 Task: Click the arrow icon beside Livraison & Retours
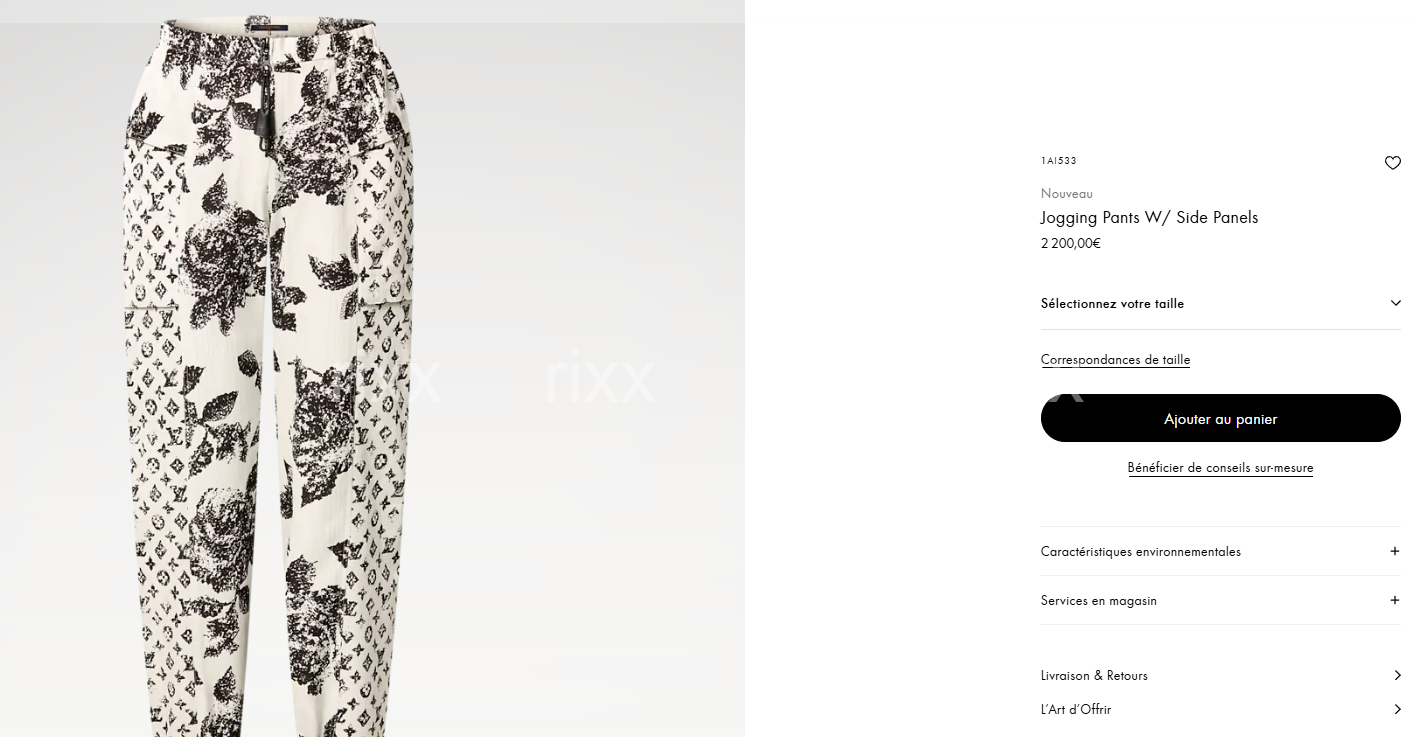point(1397,675)
